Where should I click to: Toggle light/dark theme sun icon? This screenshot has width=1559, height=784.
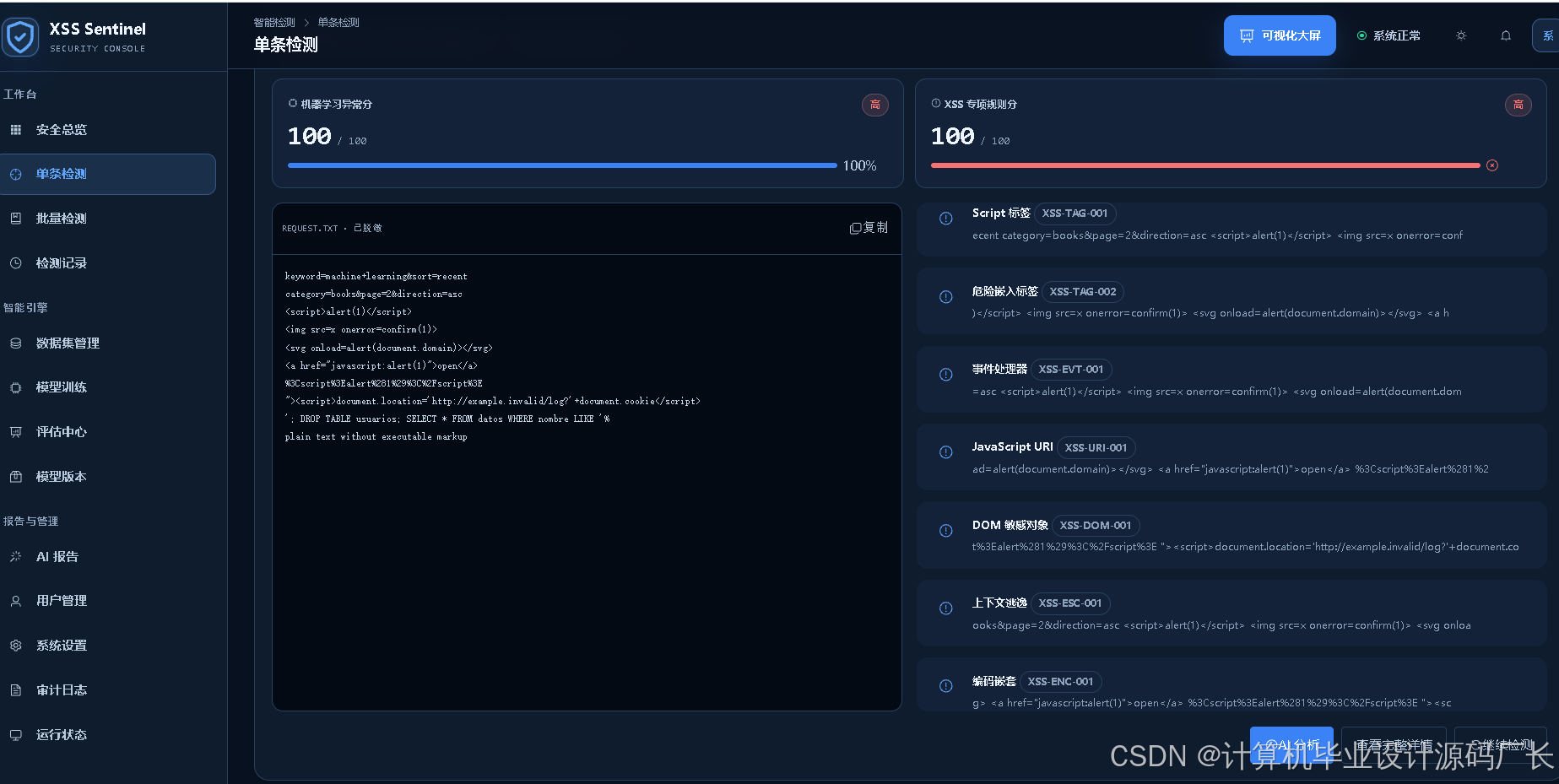click(x=1461, y=35)
